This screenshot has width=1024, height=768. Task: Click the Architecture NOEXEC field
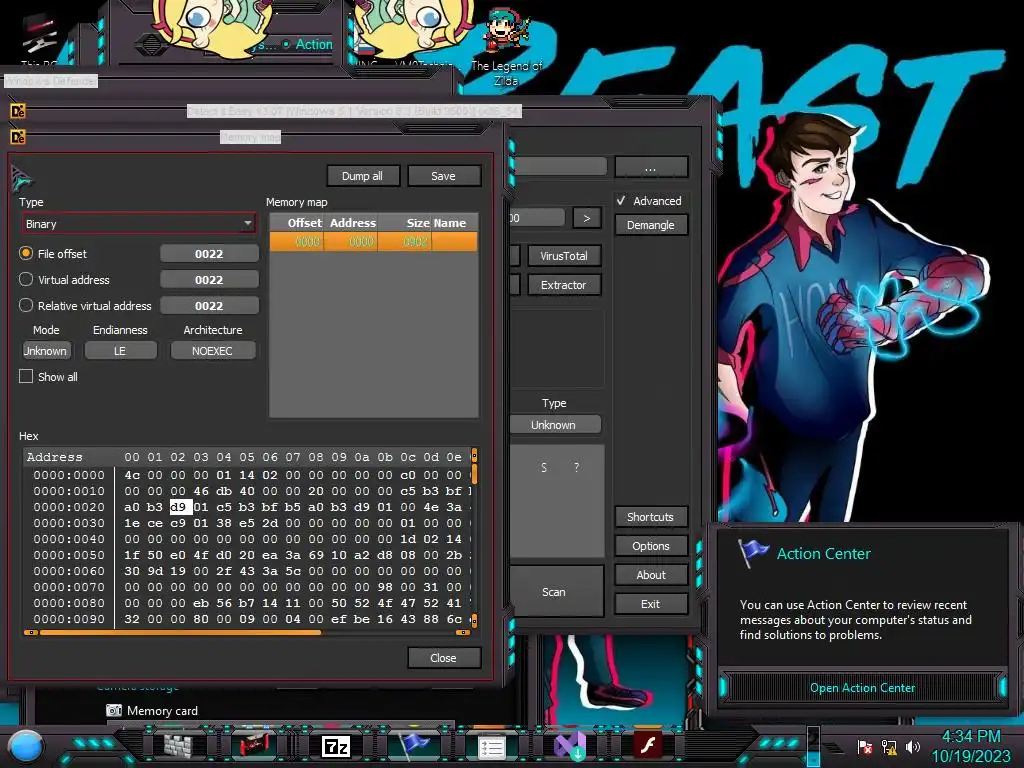click(212, 351)
